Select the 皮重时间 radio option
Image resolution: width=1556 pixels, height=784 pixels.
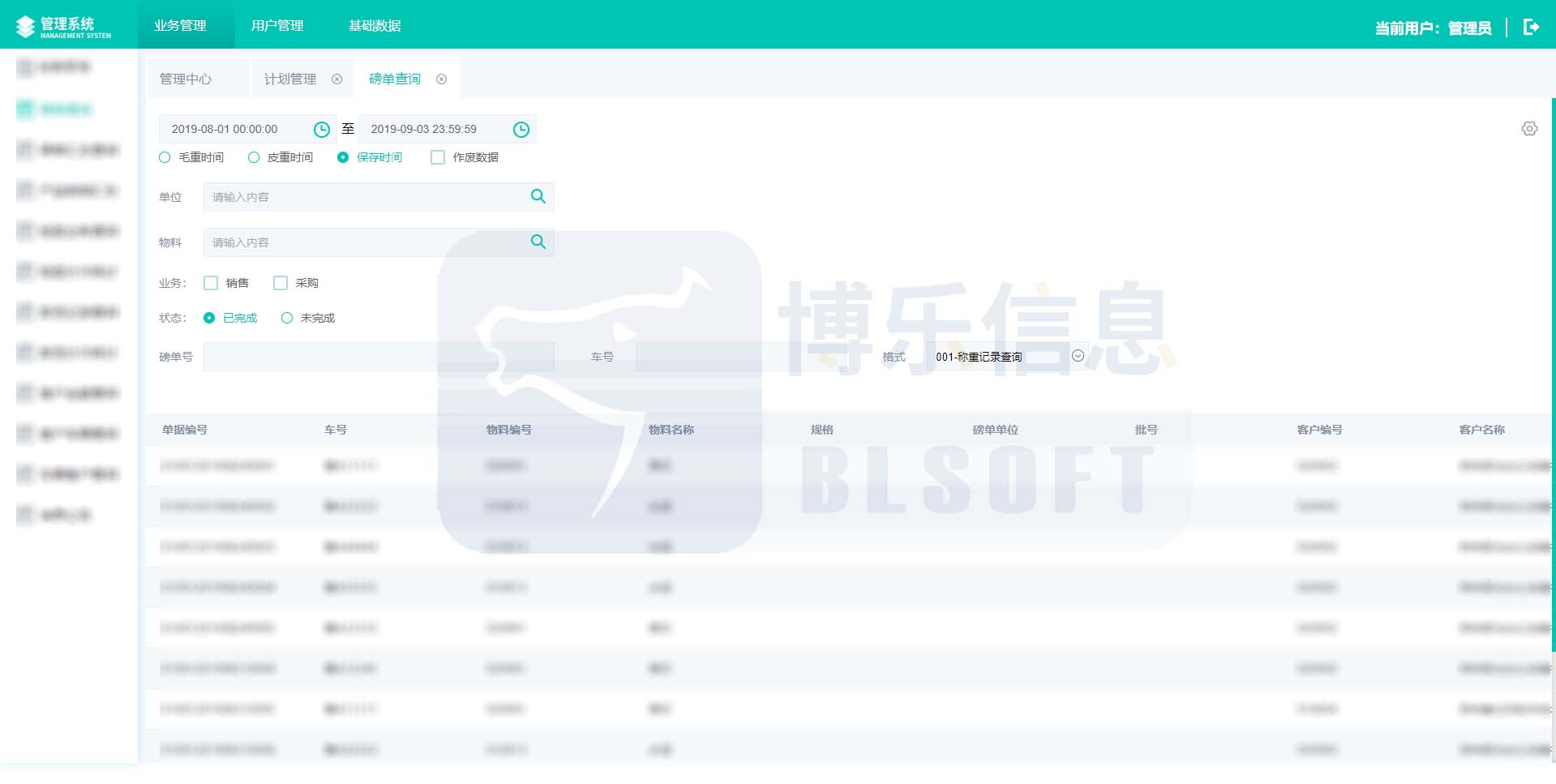(254, 157)
